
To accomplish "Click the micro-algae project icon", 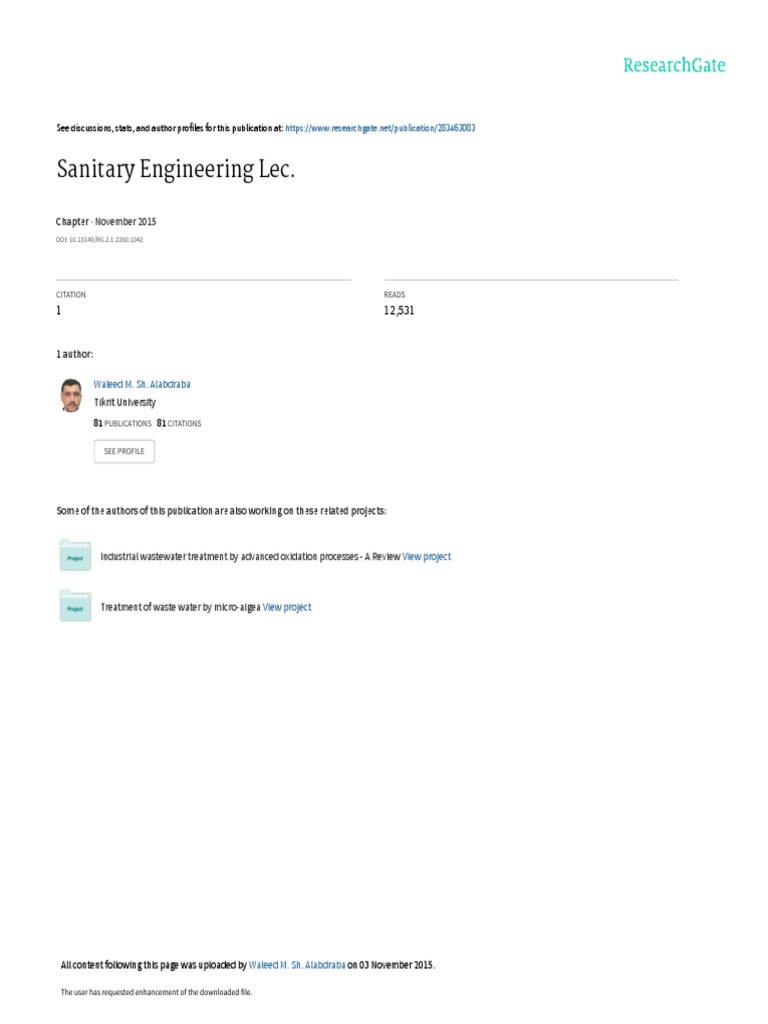I will tap(75, 607).
